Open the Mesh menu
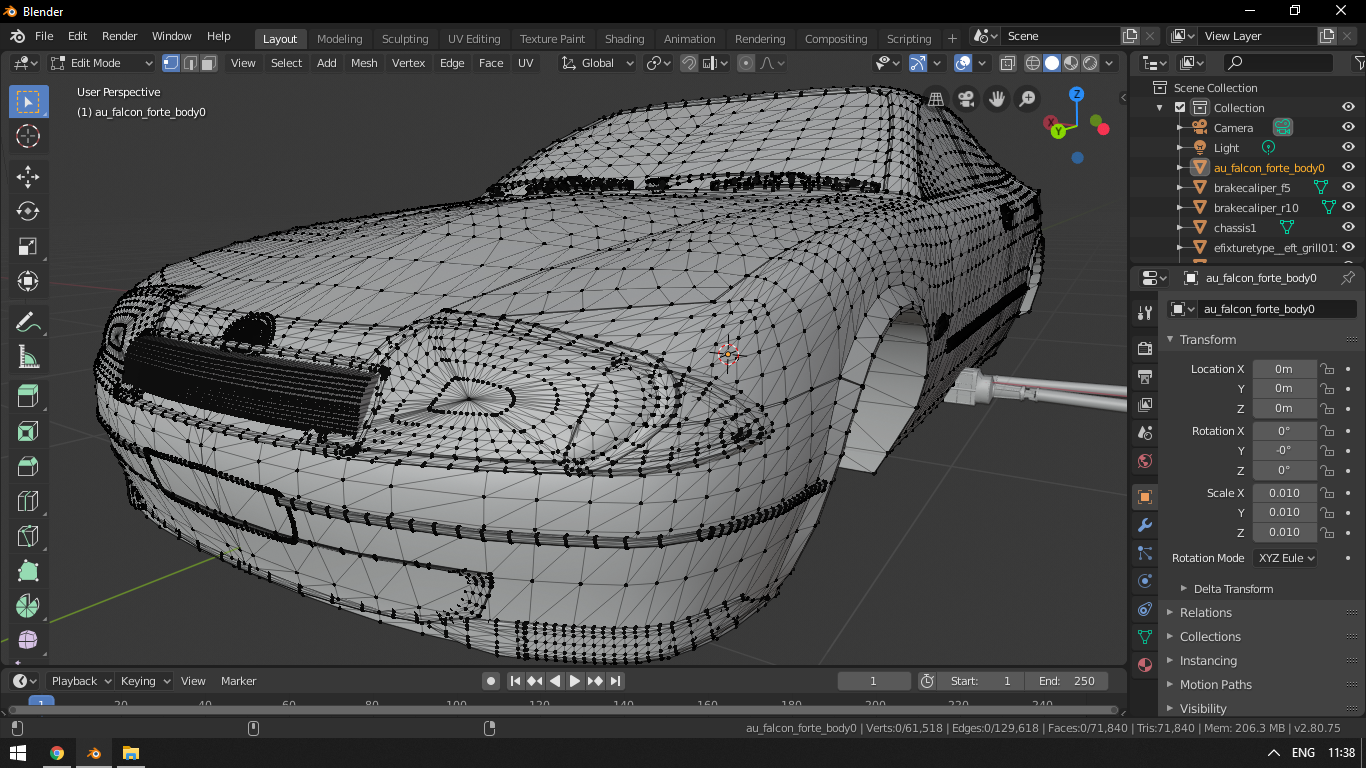Viewport: 1366px width, 768px height. (x=364, y=63)
